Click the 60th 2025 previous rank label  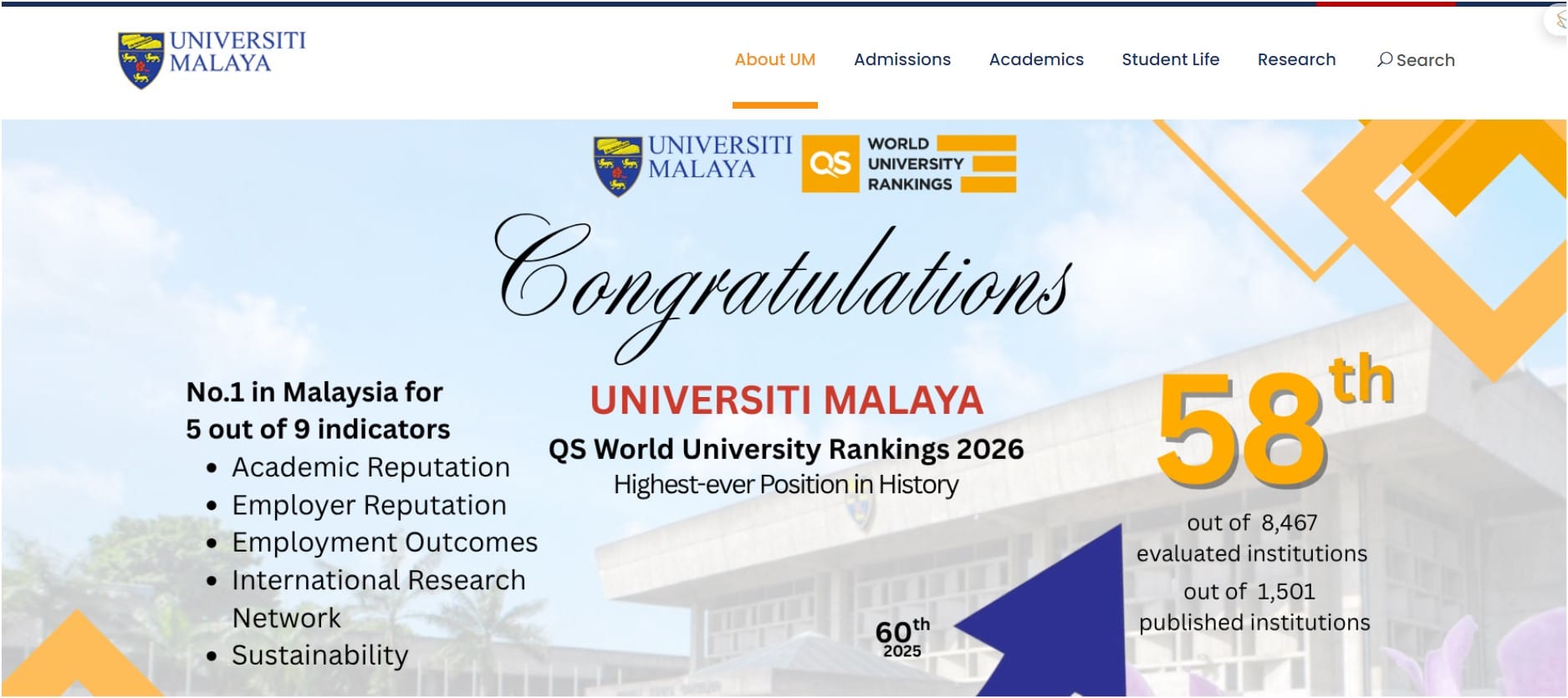pos(902,638)
